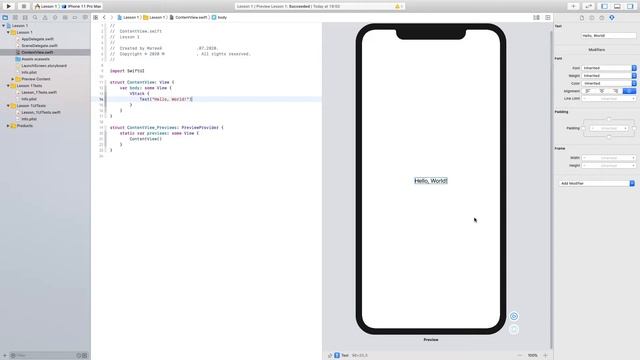Image resolution: width=640 pixels, height=360 pixels.
Task: Toggle the trailing padding checkbox
Action: (634, 128)
